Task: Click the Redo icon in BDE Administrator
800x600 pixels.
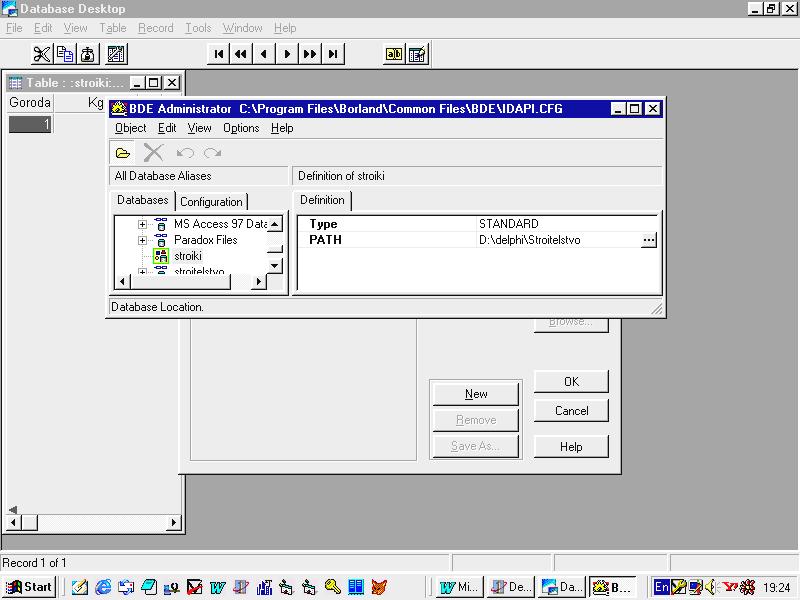Action: pyautogui.click(x=212, y=153)
